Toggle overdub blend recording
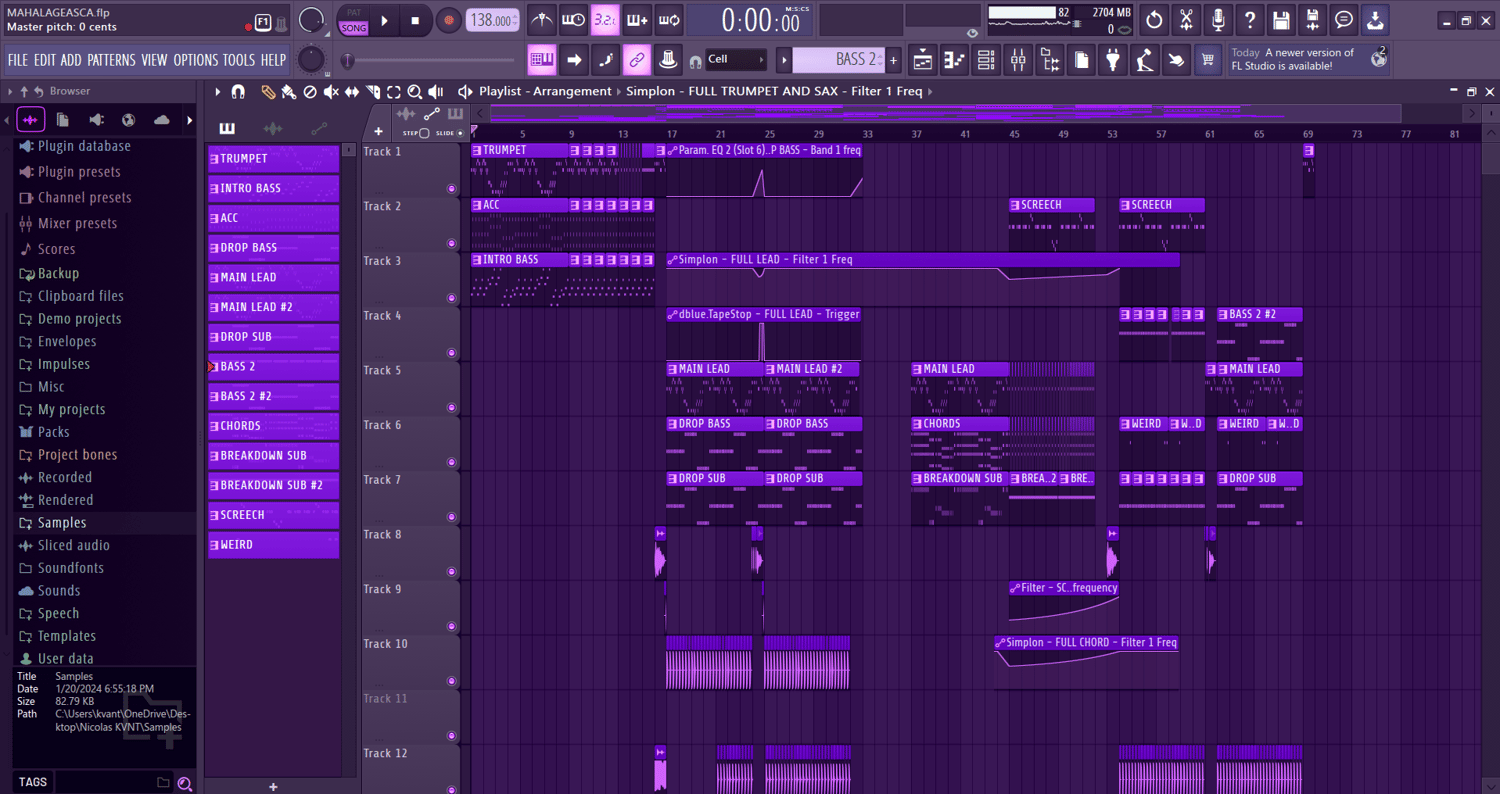This screenshot has height=794, width=1500. [637, 20]
